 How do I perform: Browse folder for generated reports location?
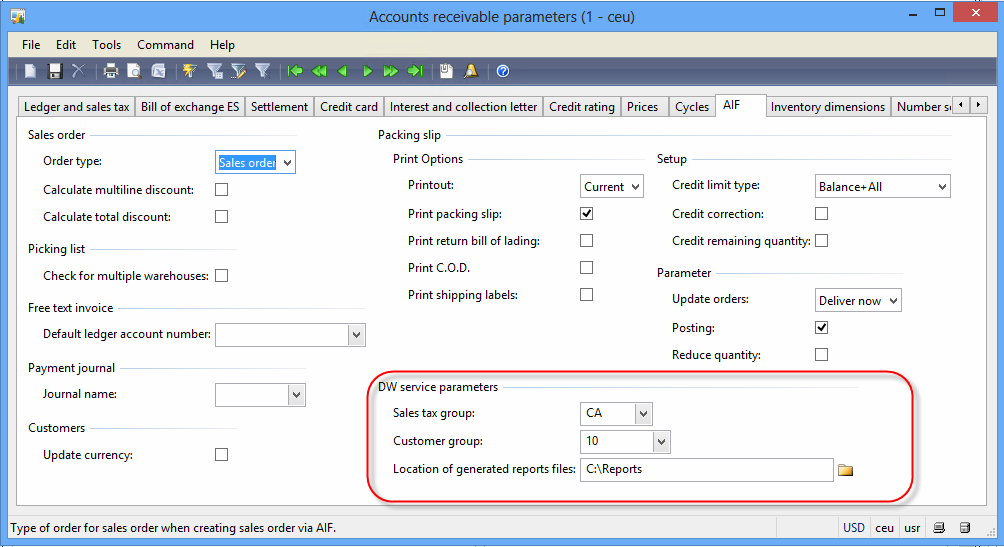(846, 469)
